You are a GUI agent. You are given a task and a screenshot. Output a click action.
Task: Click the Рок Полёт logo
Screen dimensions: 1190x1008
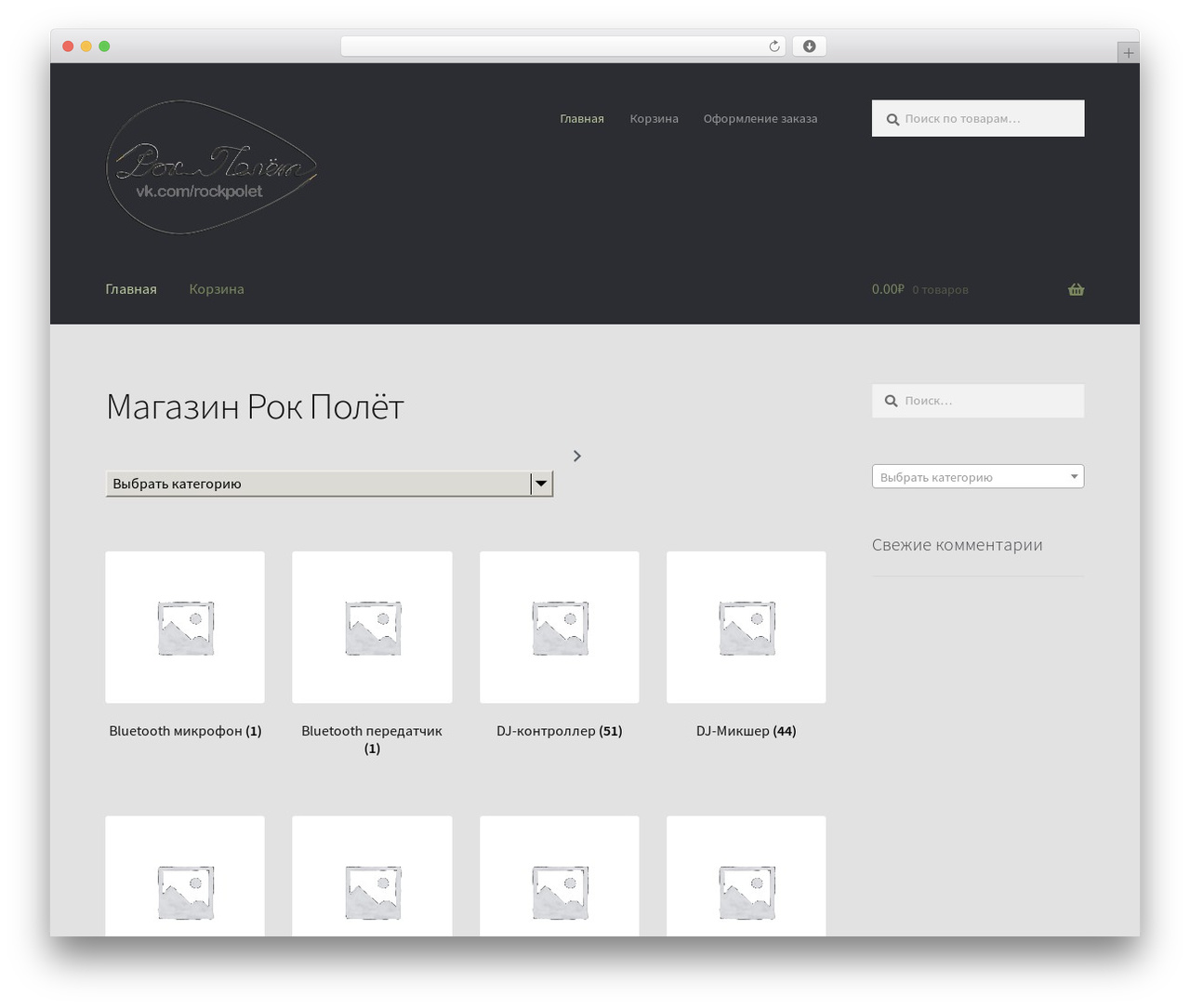pos(212,167)
